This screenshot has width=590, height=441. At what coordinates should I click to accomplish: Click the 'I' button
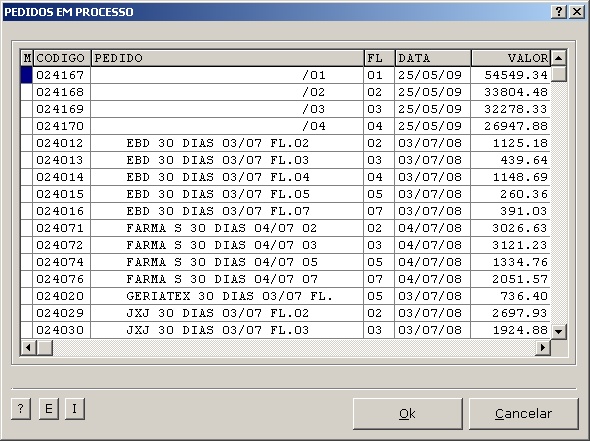(x=75, y=409)
